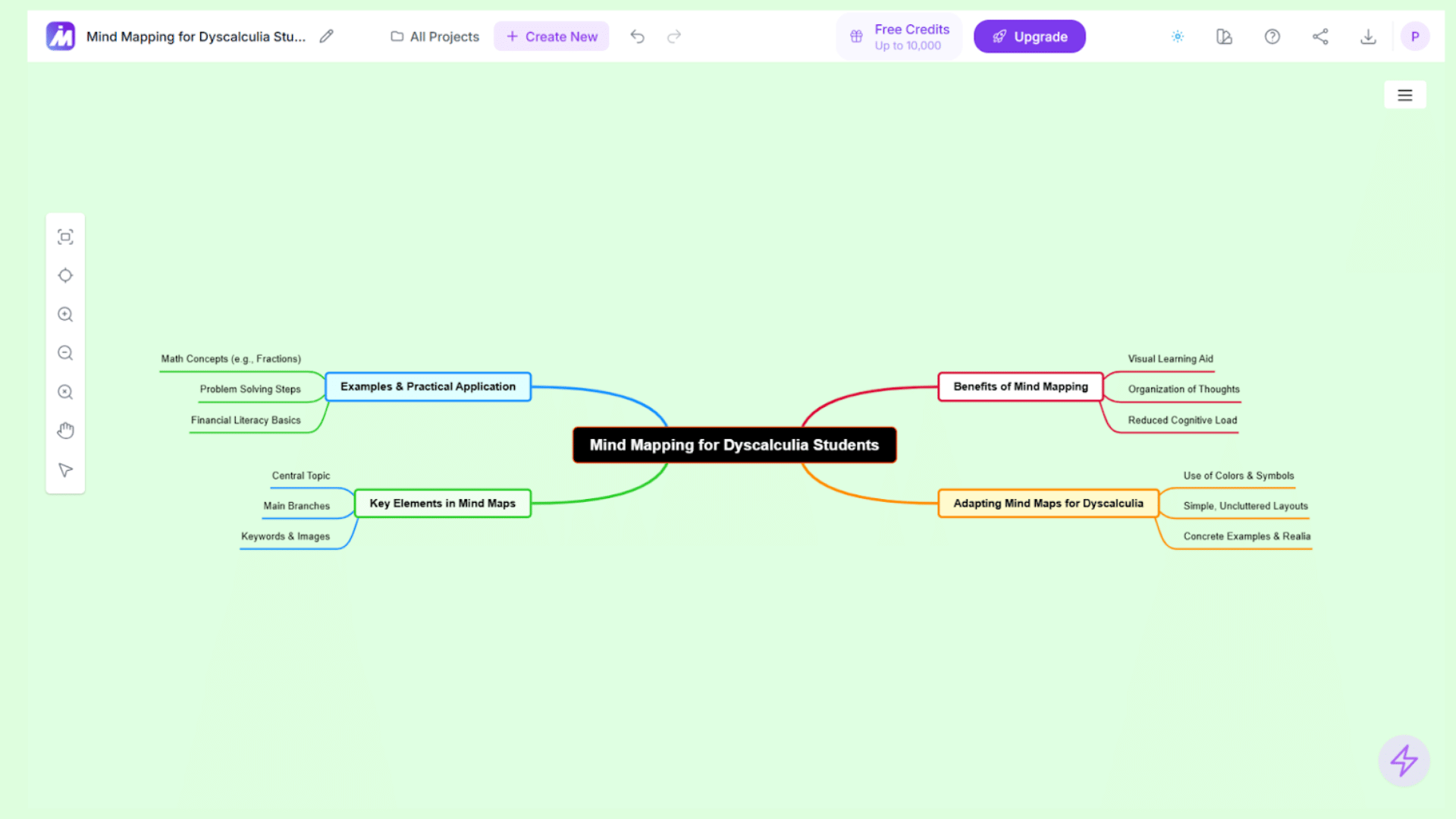Screen dimensions: 1456x819
Task: Share the mind map
Action: click(x=1320, y=36)
